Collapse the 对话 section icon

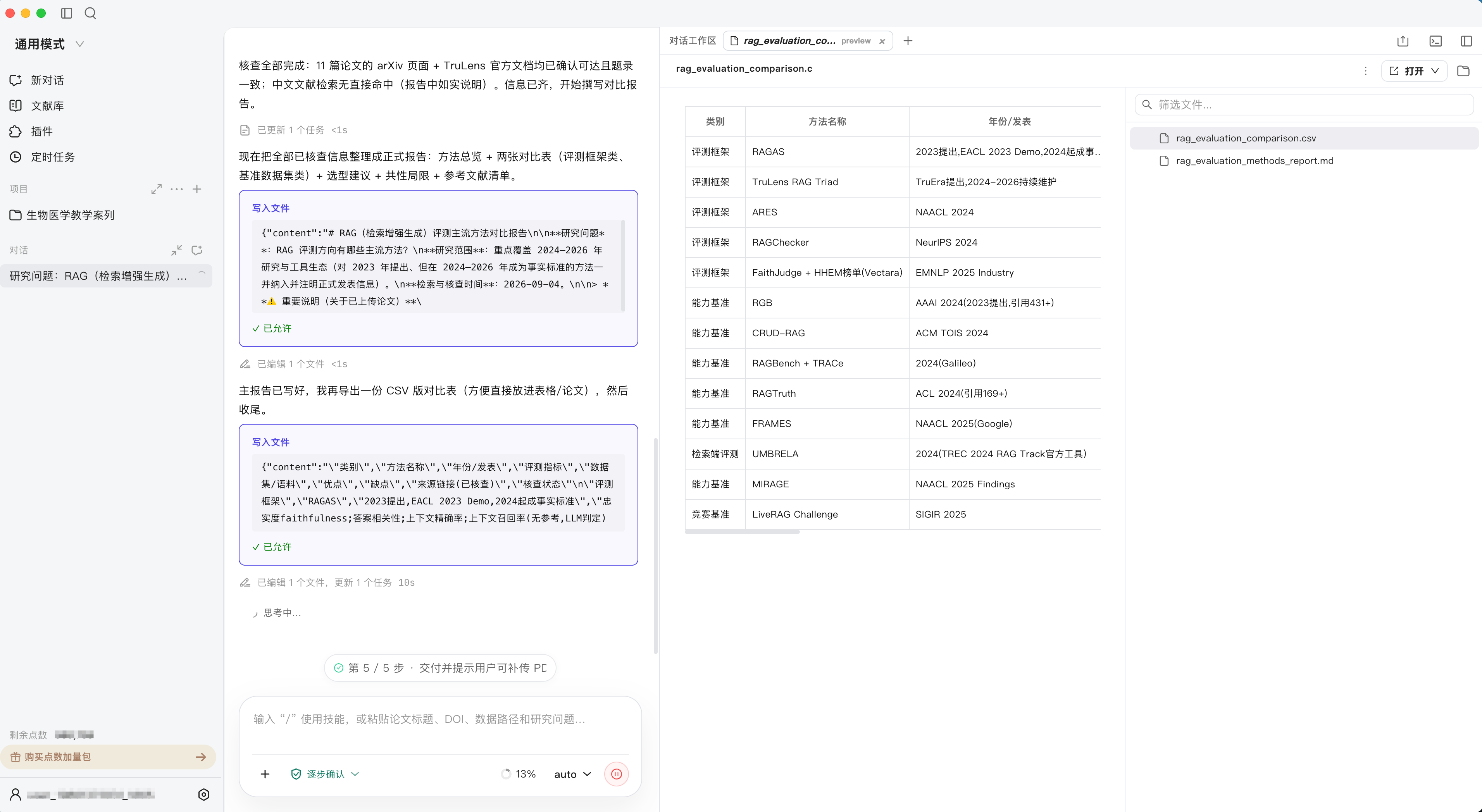point(177,250)
